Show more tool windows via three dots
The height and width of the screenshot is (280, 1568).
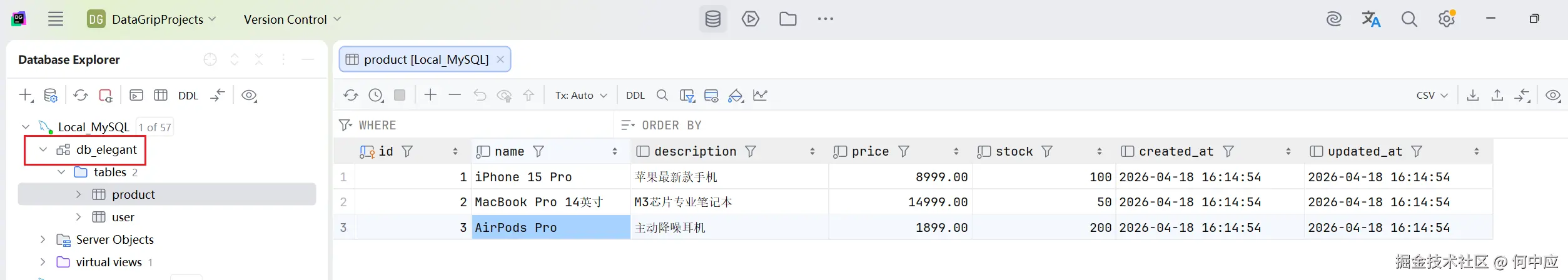pos(826,19)
